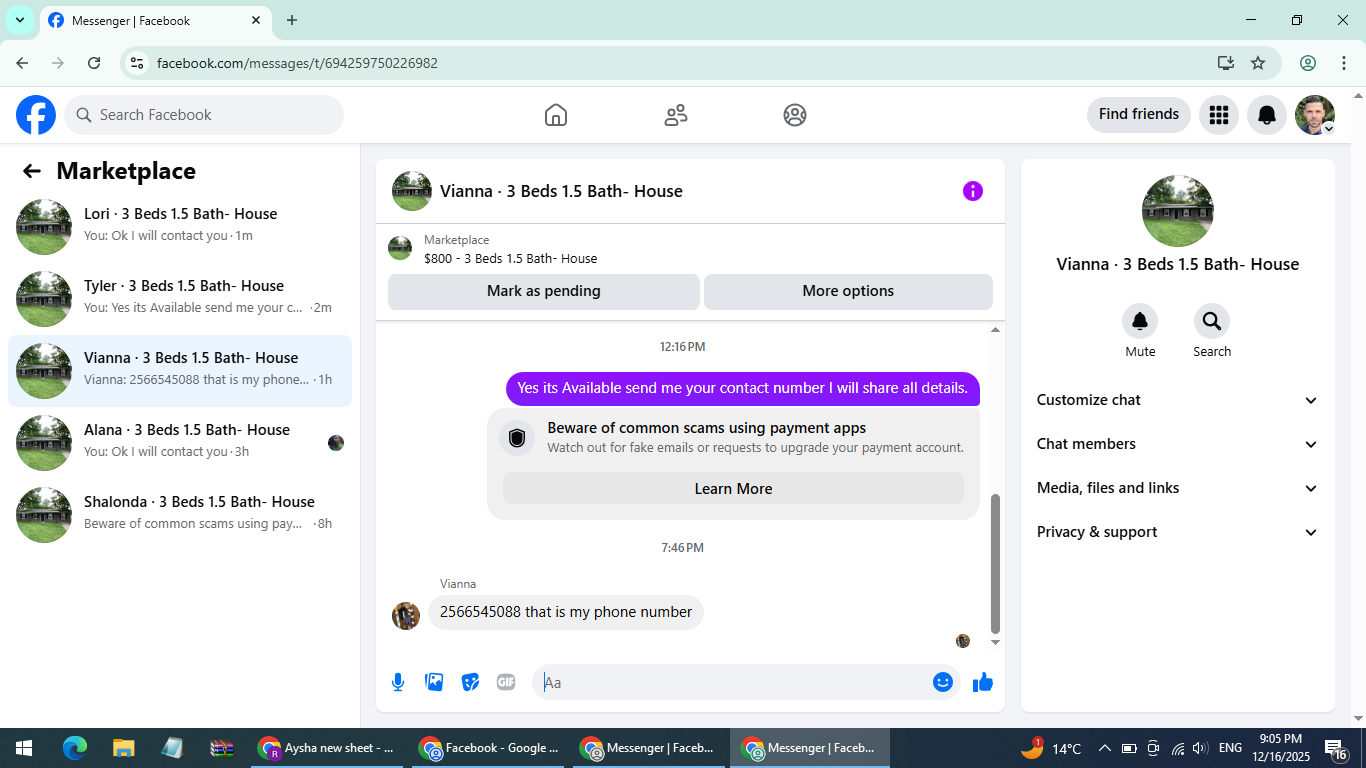This screenshot has height=768, width=1366.
Task: Expand Media, files and links section
Action: [x=1178, y=488]
